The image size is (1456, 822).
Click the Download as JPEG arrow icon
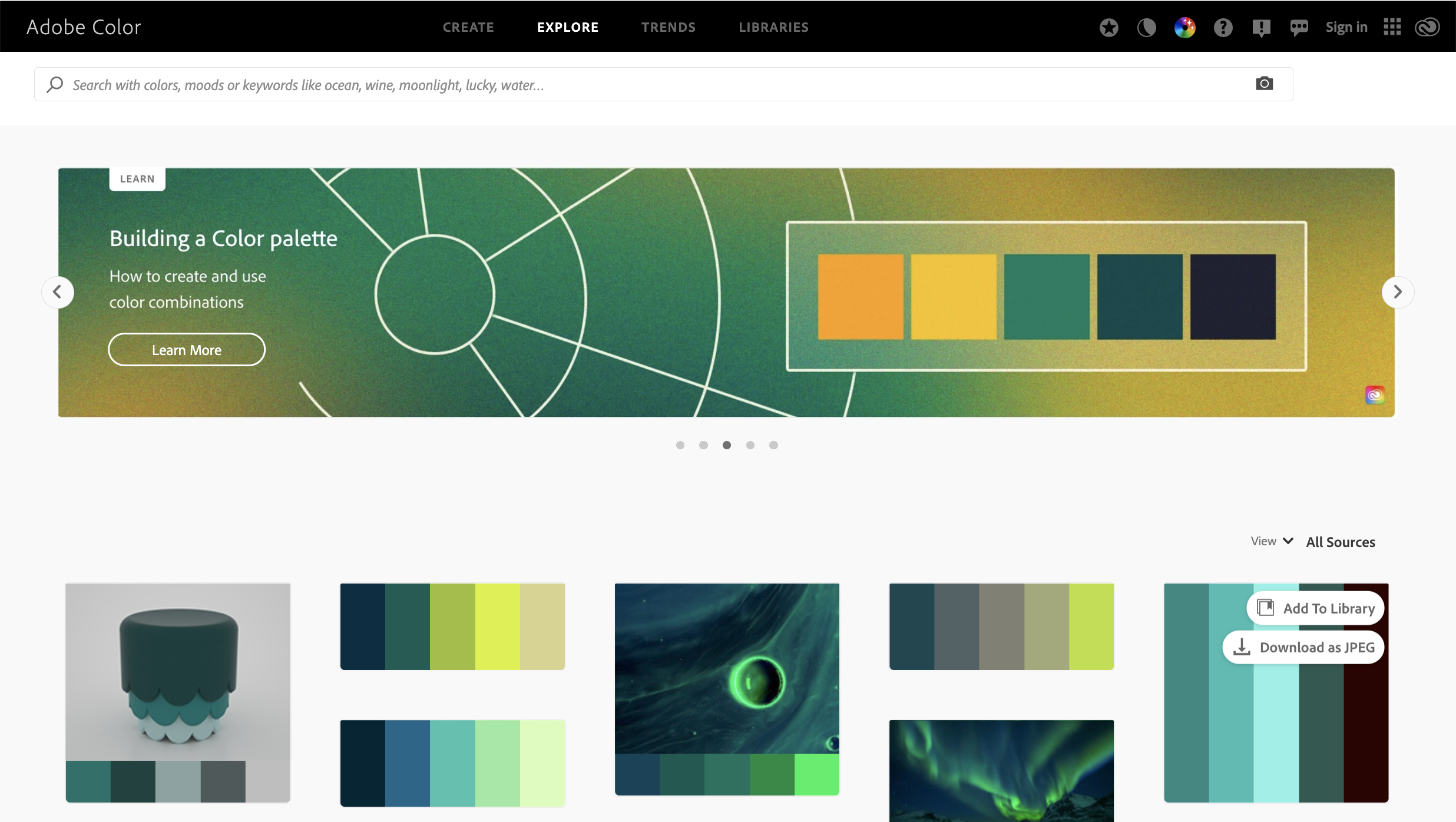click(x=1242, y=647)
